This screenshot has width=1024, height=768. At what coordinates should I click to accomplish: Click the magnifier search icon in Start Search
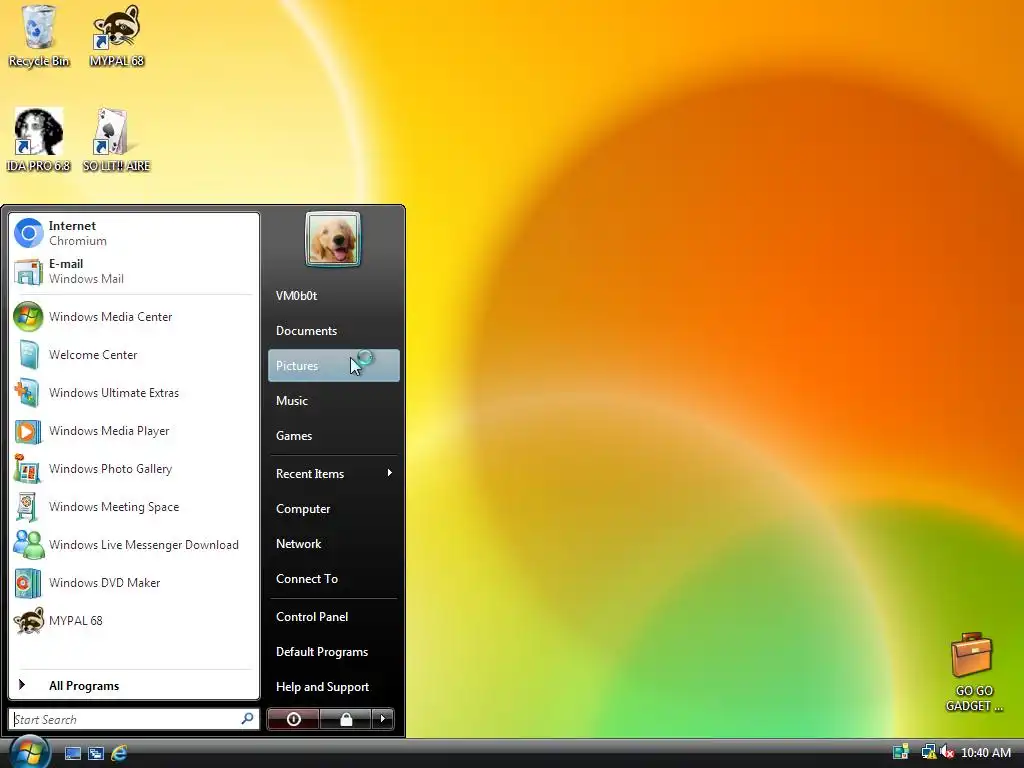point(248,719)
